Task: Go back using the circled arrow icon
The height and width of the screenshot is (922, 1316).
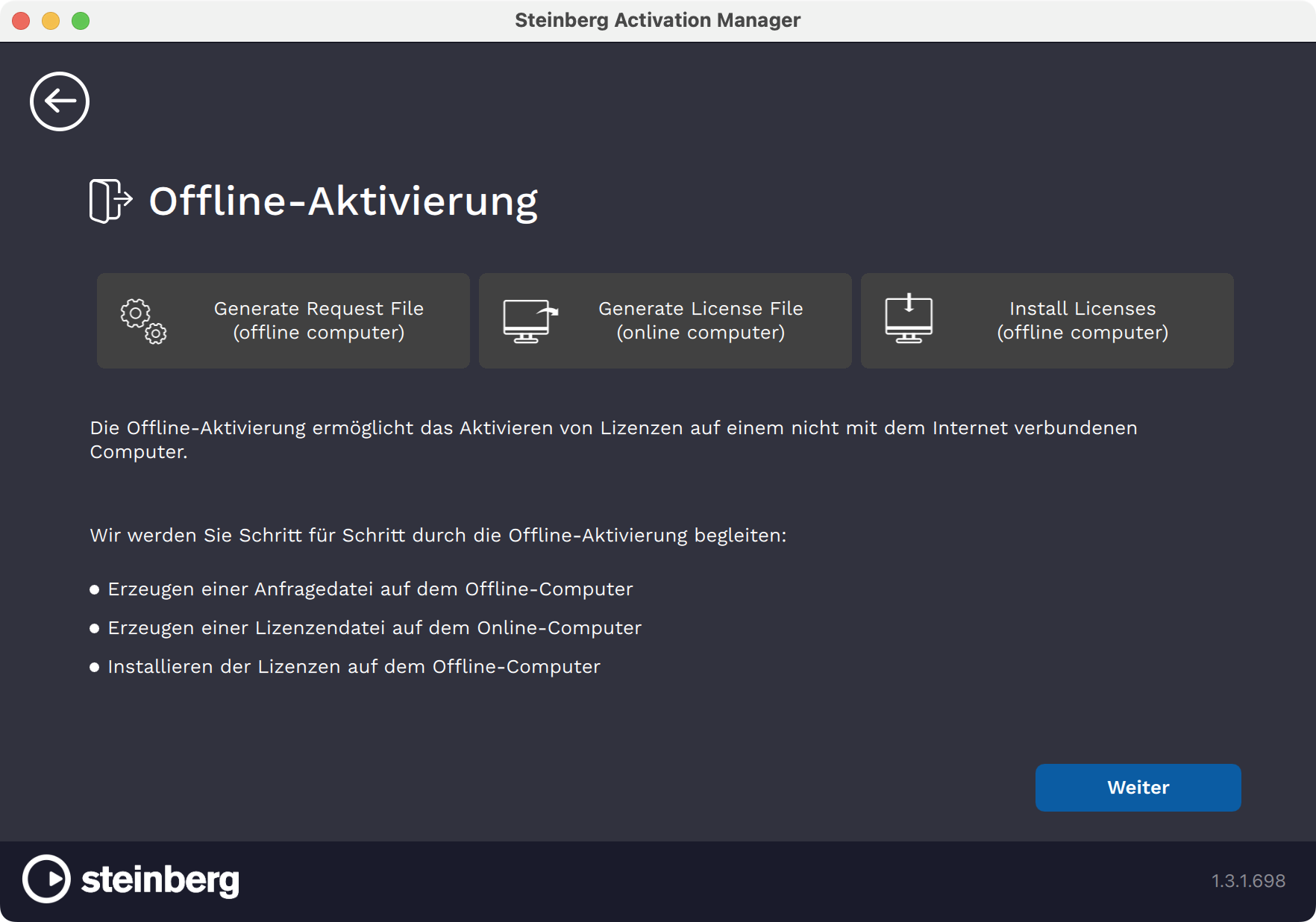Action: pos(60,101)
